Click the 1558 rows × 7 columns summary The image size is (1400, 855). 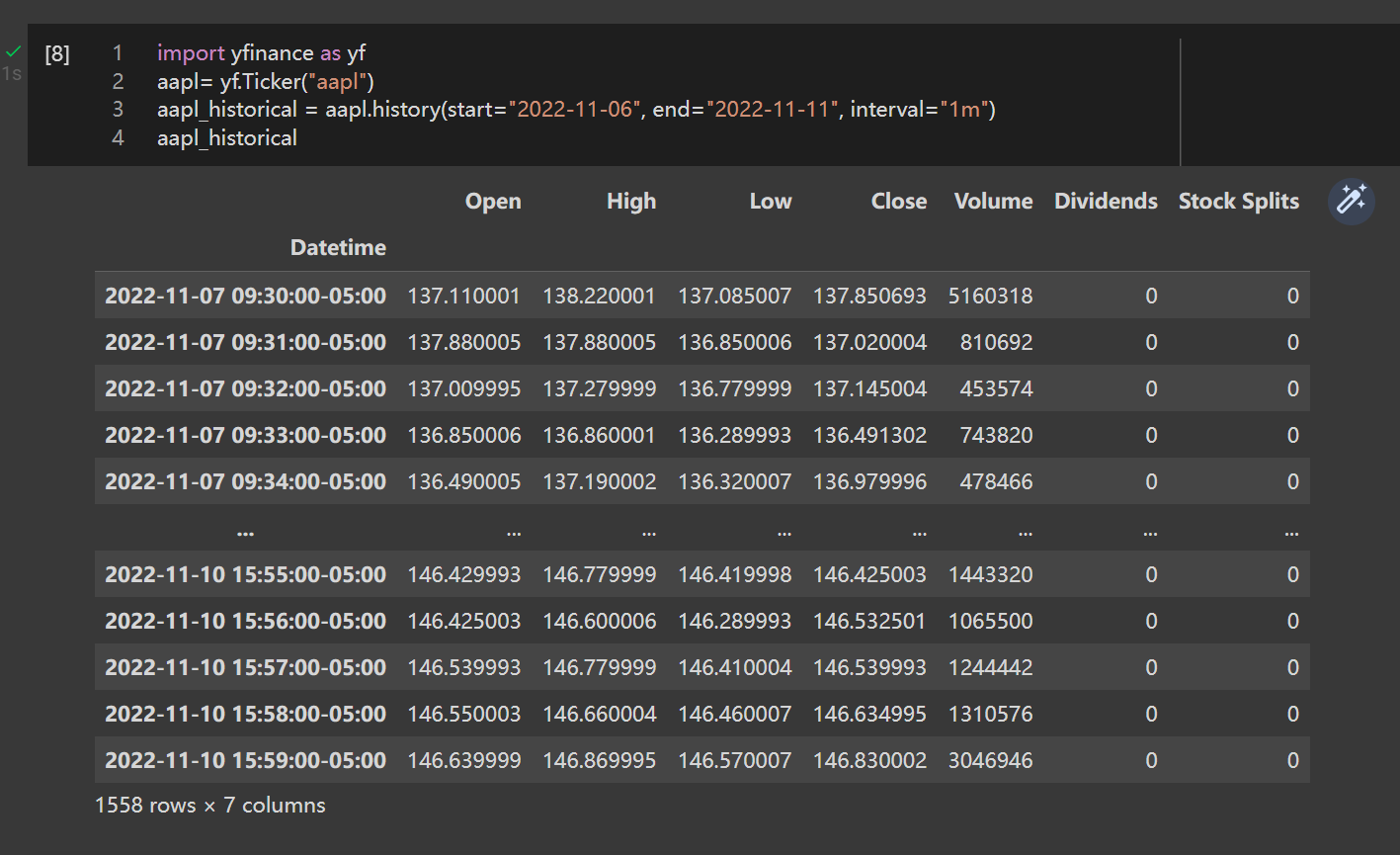pyautogui.click(x=209, y=806)
